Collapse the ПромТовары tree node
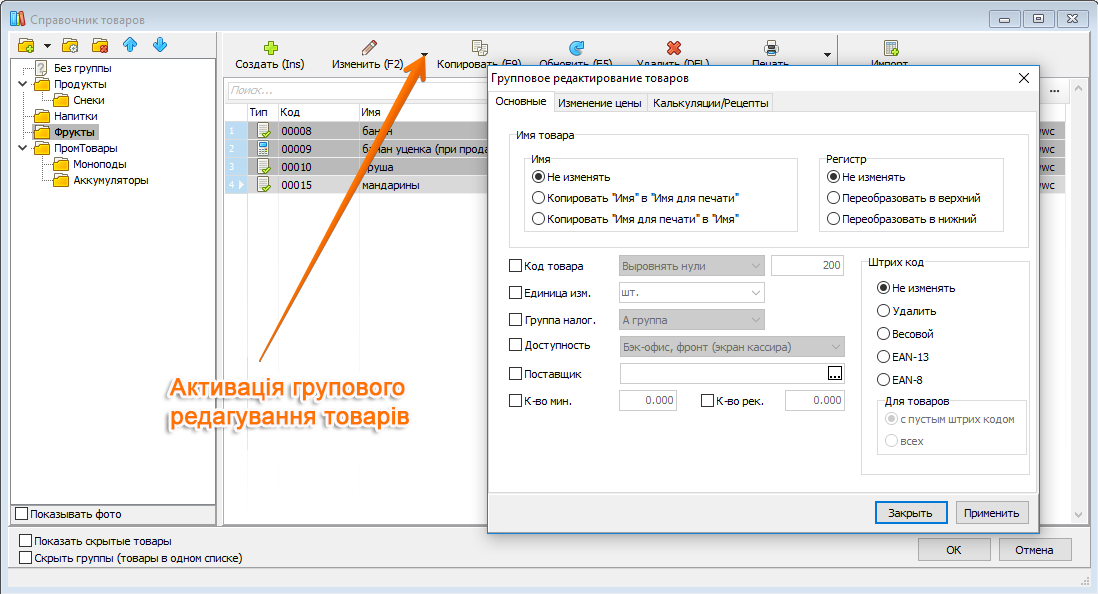Viewport: 1098px width, 594px height. pos(22,148)
